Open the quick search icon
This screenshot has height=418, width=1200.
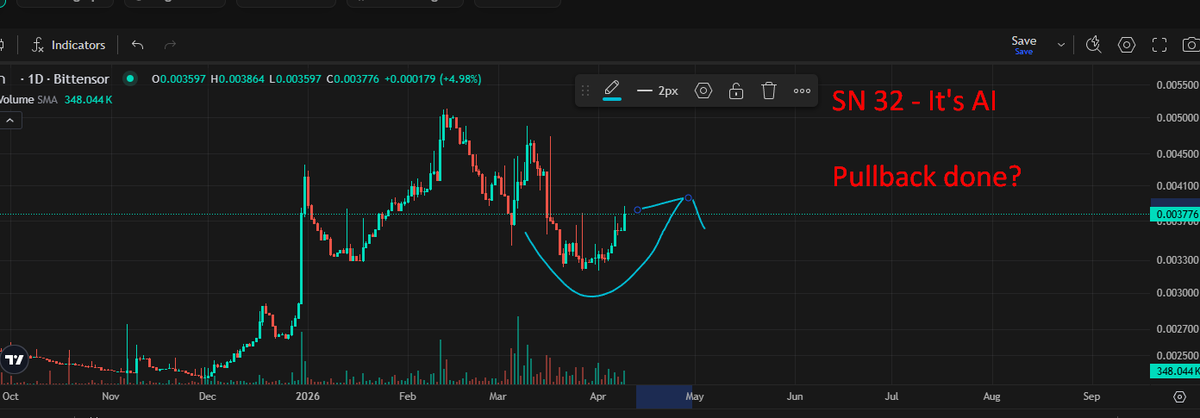pos(1093,44)
